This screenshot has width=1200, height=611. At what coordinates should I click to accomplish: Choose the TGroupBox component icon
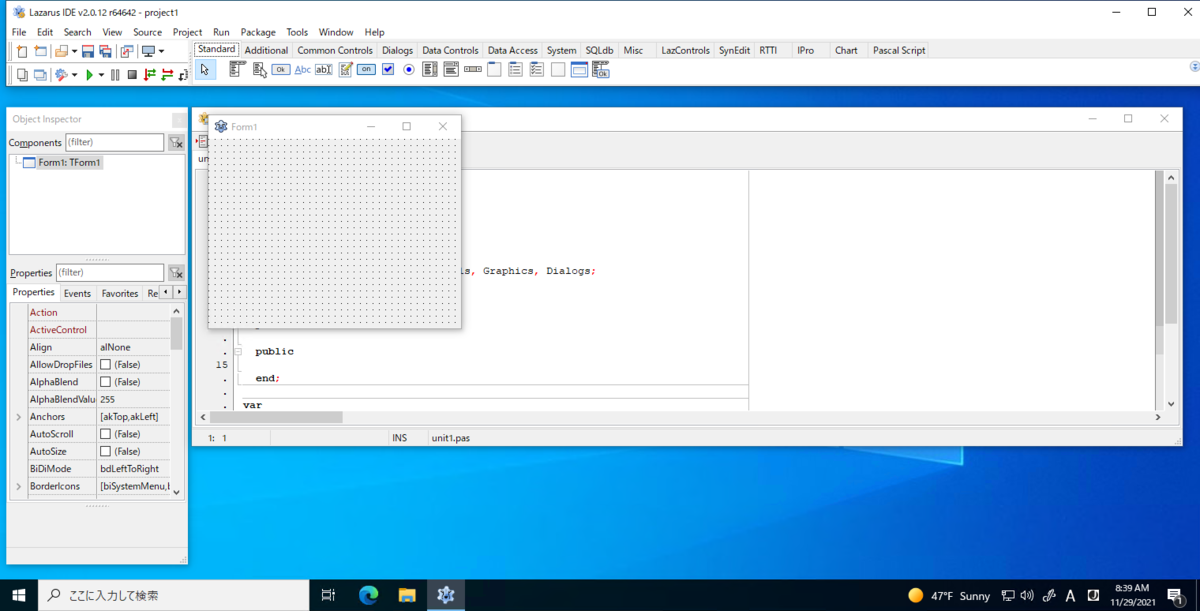494,70
